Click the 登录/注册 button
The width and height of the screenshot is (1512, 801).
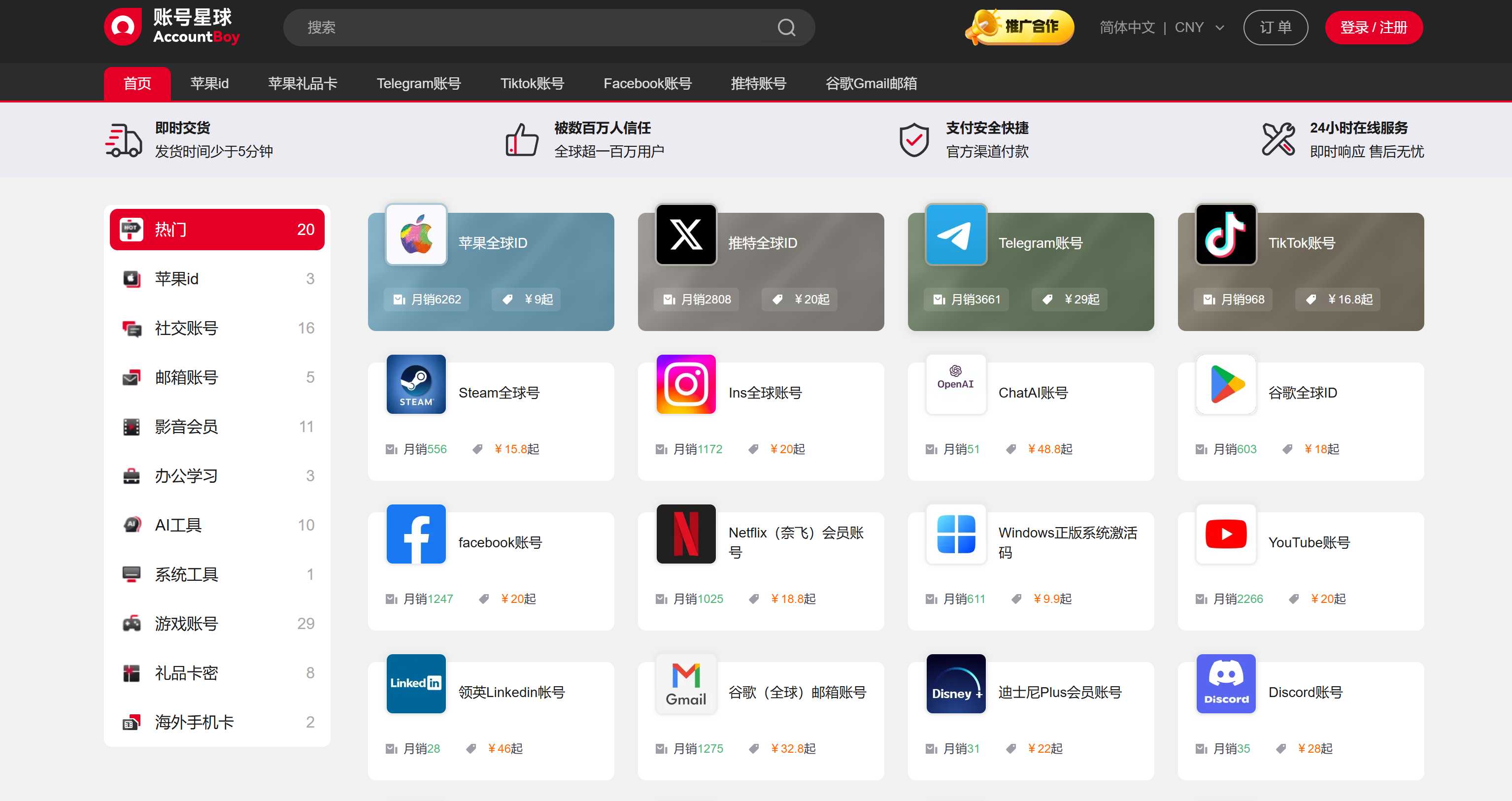pos(1374,27)
